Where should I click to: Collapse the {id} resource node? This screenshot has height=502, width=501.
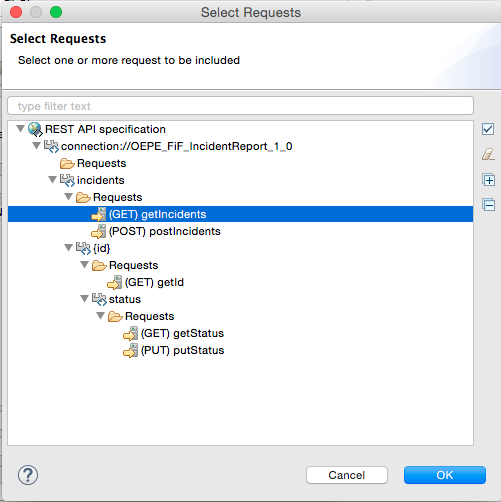tap(69, 248)
